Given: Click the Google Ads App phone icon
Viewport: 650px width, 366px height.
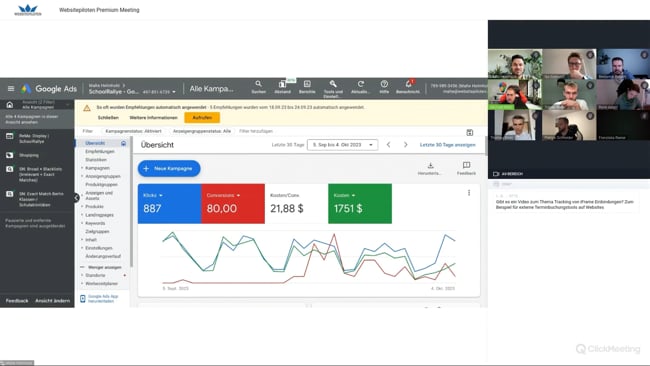Looking at the screenshot, I should (82, 298).
